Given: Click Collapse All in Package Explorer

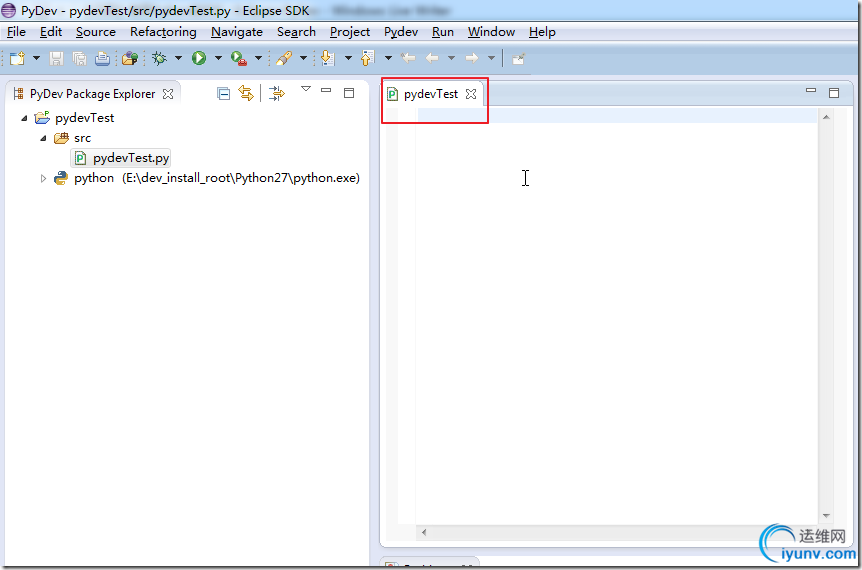Looking at the screenshot, I should pyautogui.click(x=223, y=94).
